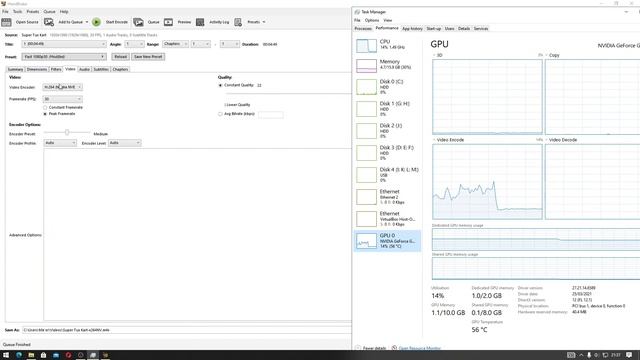Click the Save New Preset button

(148, 57)
